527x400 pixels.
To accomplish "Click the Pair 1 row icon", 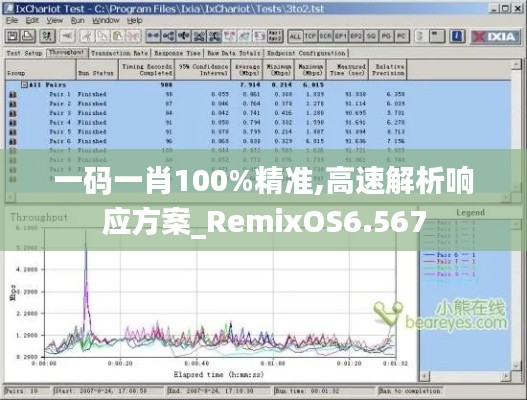I will pyautogui.click(x=13, y=95).
